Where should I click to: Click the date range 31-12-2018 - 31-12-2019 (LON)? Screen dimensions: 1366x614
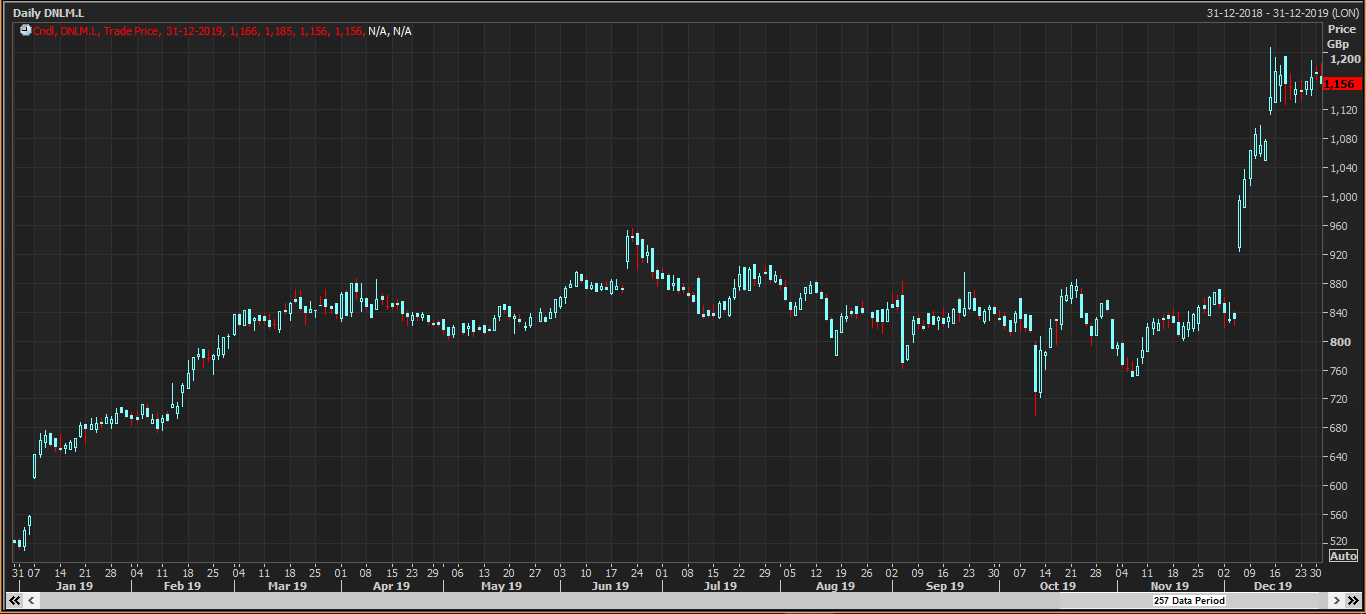(1283, 13)
